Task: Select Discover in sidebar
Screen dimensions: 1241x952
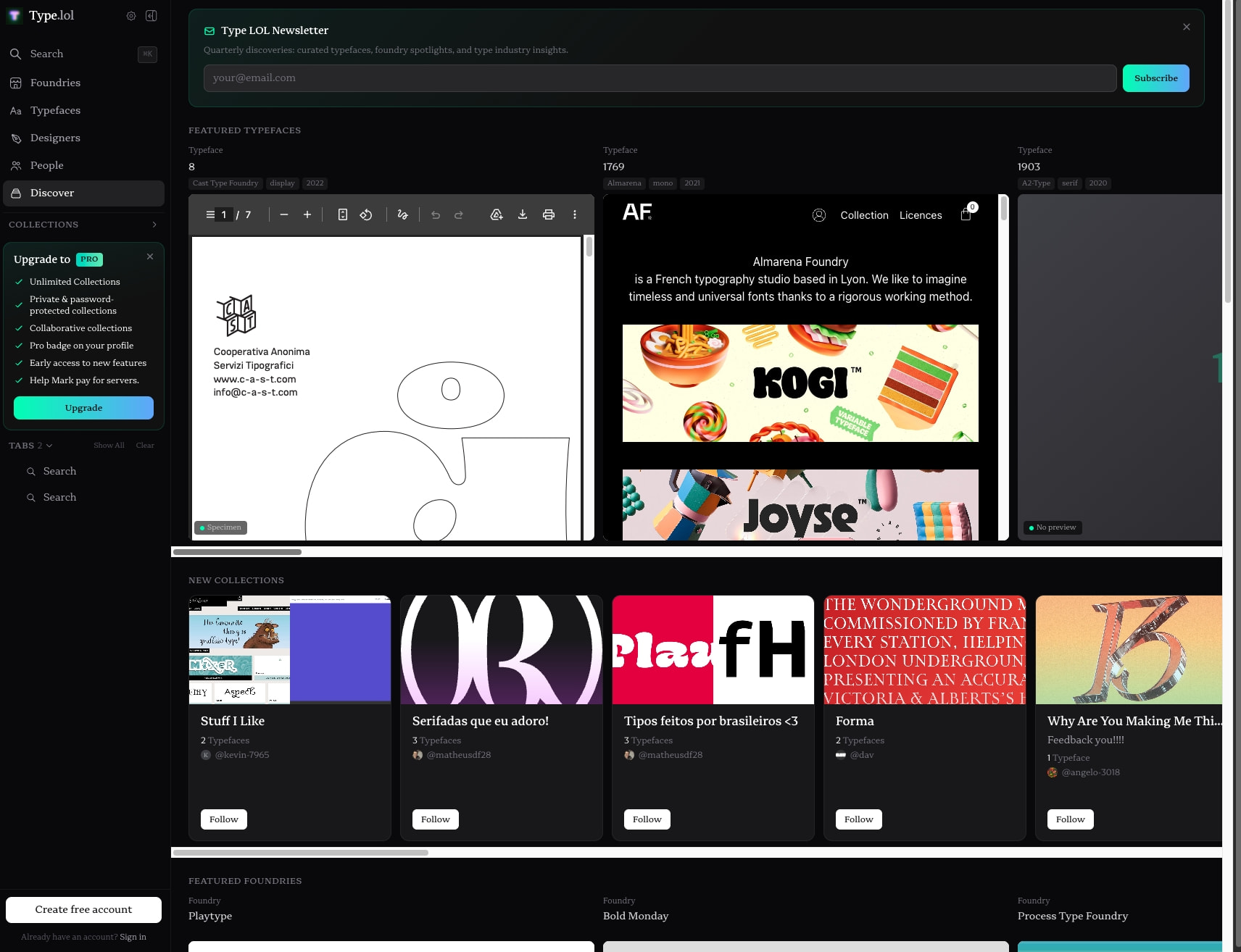Action: (x=83, y=193)
